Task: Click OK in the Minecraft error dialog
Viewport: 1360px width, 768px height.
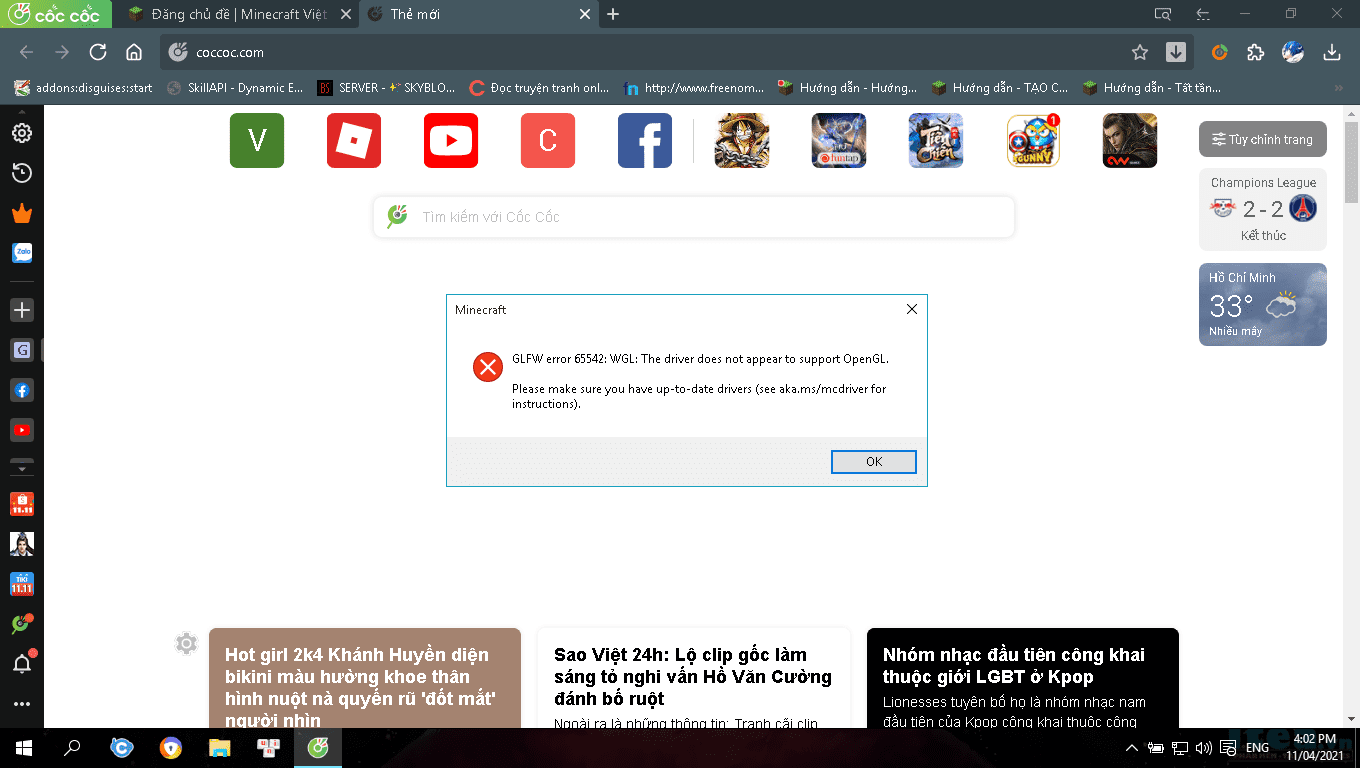Action: point(874,461)
